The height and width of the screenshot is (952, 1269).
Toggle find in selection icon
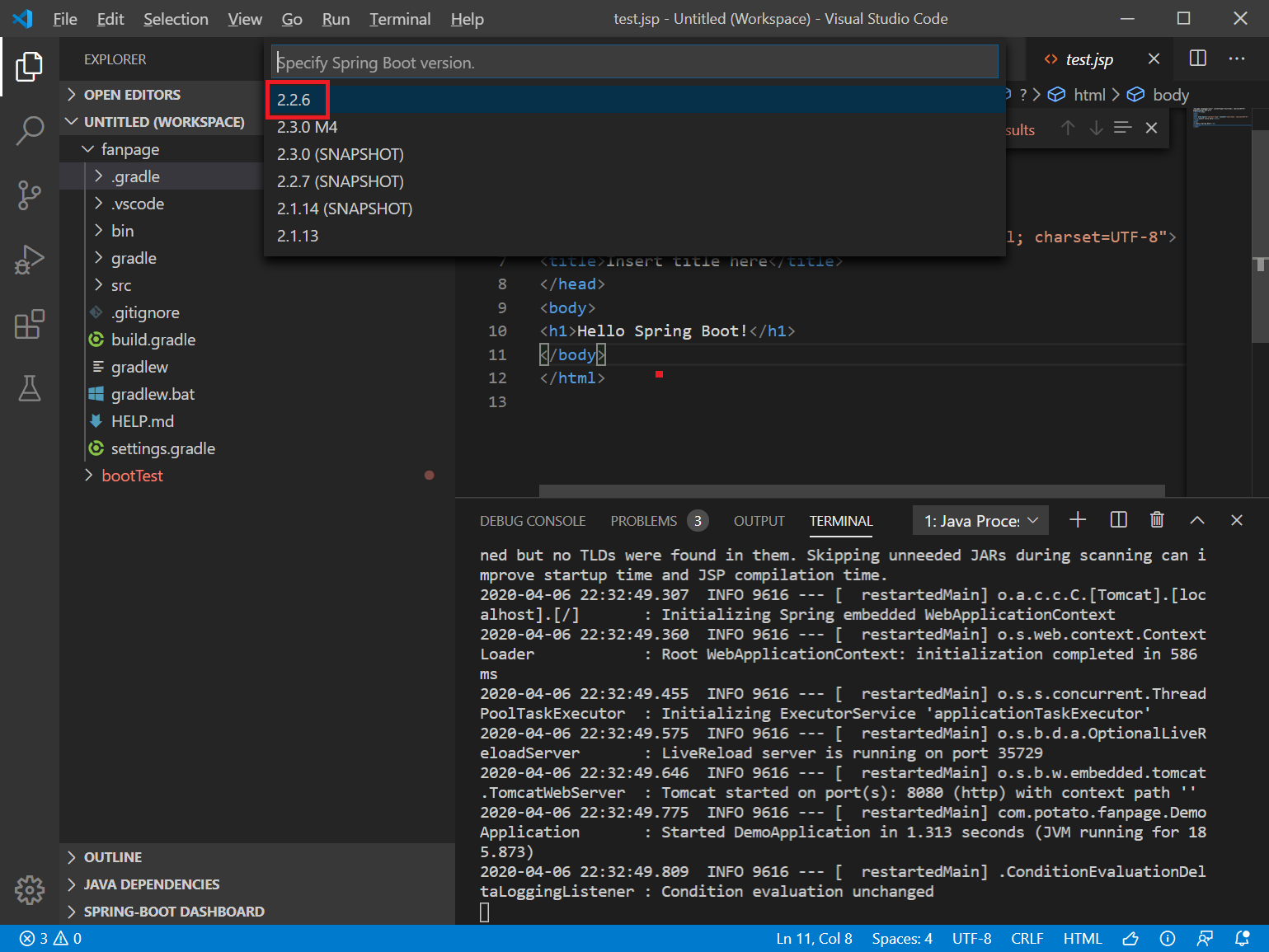coord(1123,128)
